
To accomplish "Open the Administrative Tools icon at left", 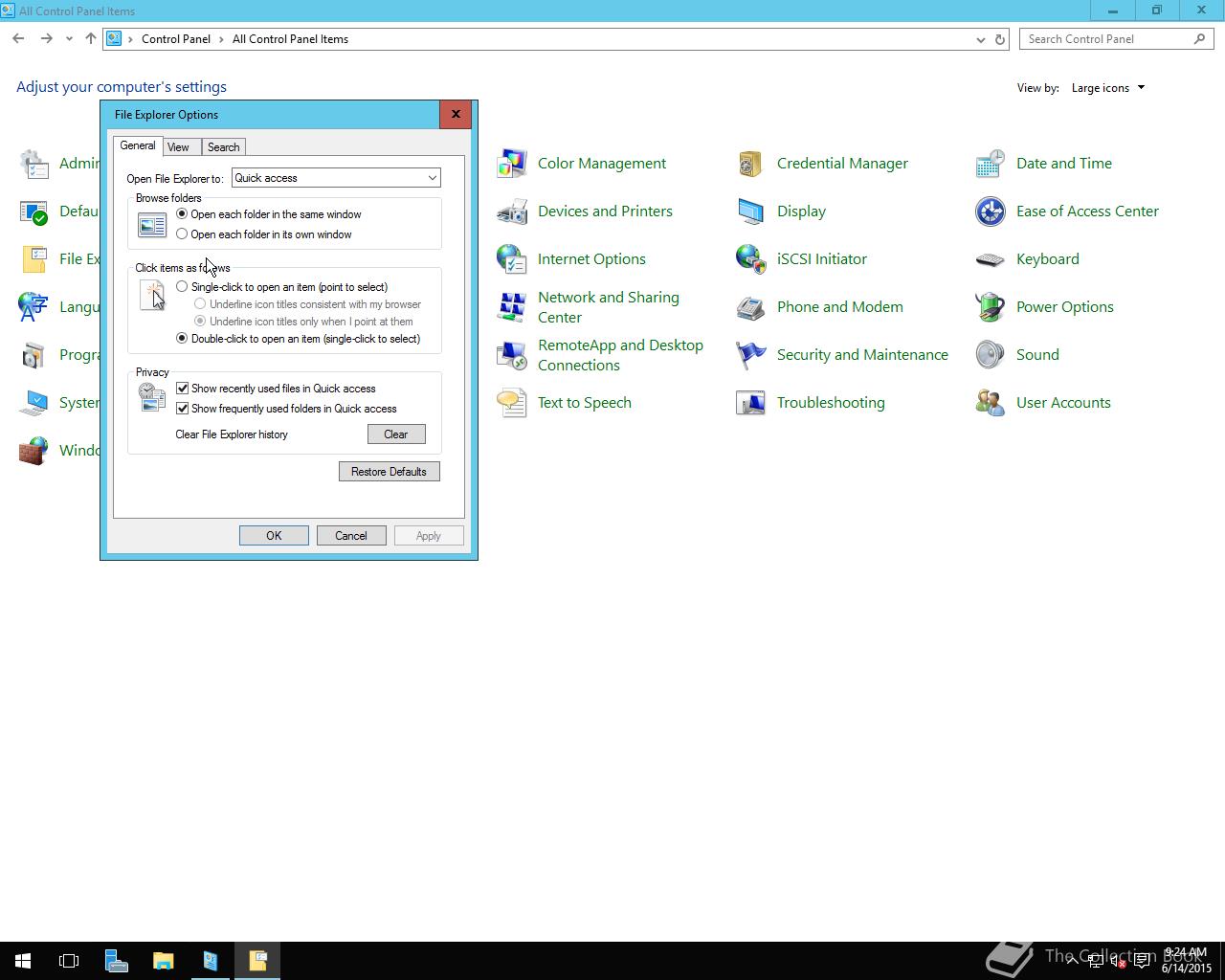I will 33,164.
